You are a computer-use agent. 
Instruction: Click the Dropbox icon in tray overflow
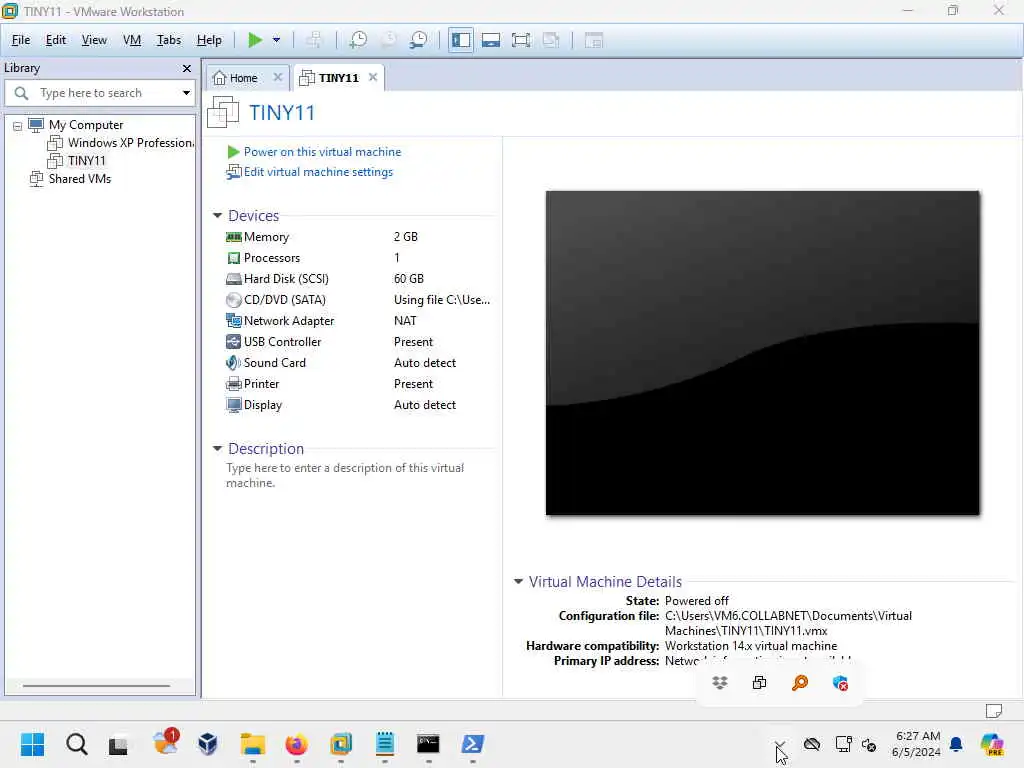[x=720, y=683]
